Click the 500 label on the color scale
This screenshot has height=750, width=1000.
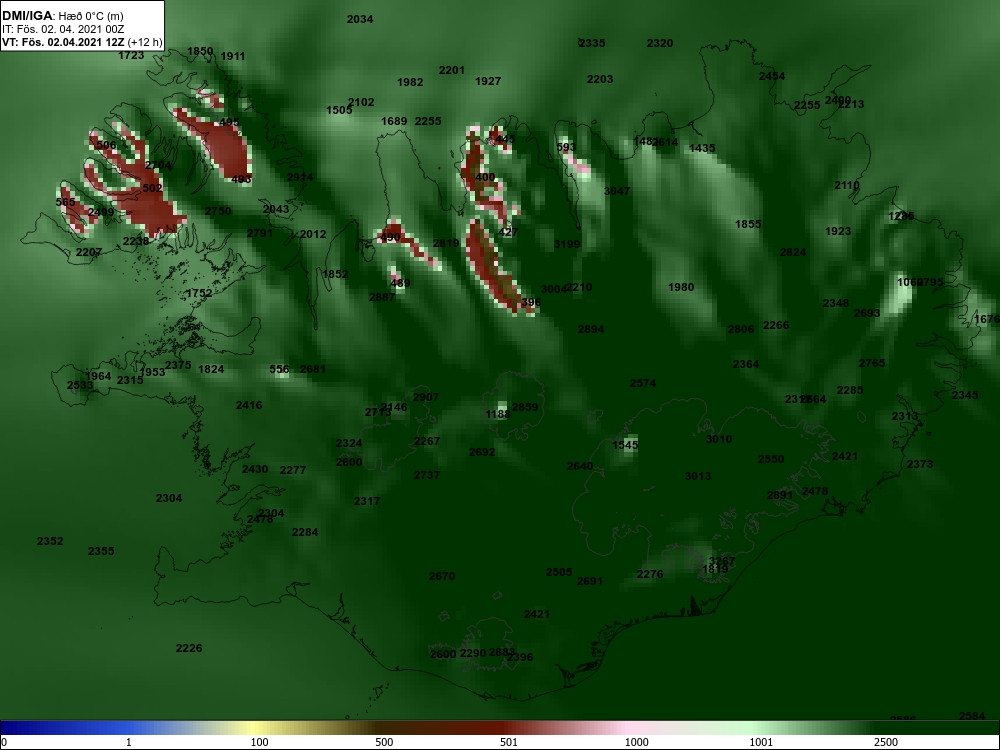click(x=384, y=742)
